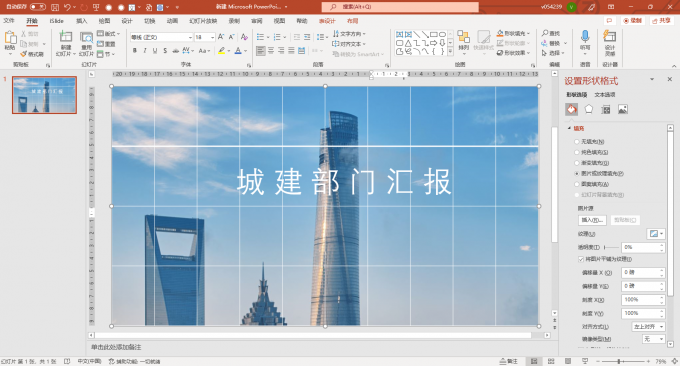Viewport: 680px width, 366px height.
Task: Open the font size 18 dropdown
Action: pos(212,37)
